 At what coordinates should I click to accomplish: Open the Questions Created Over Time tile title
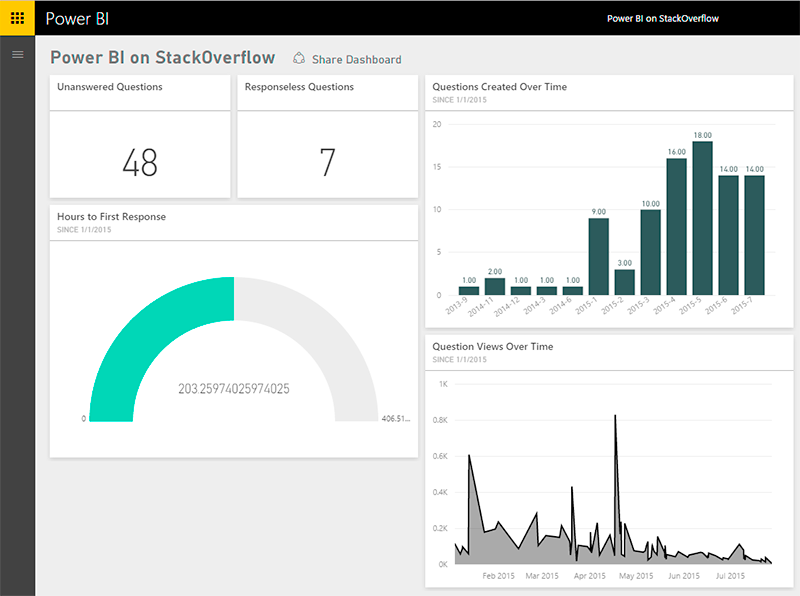(x=499, y=87)
